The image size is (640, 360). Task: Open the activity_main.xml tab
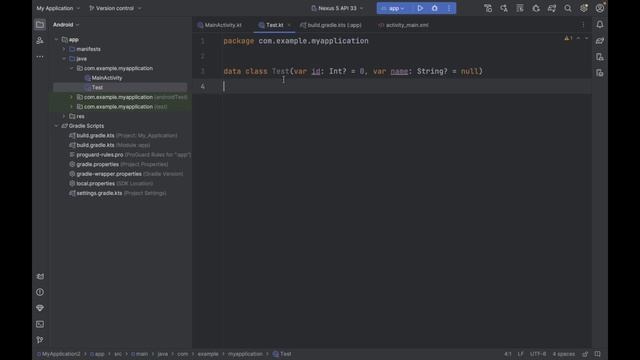pos(403,25)
